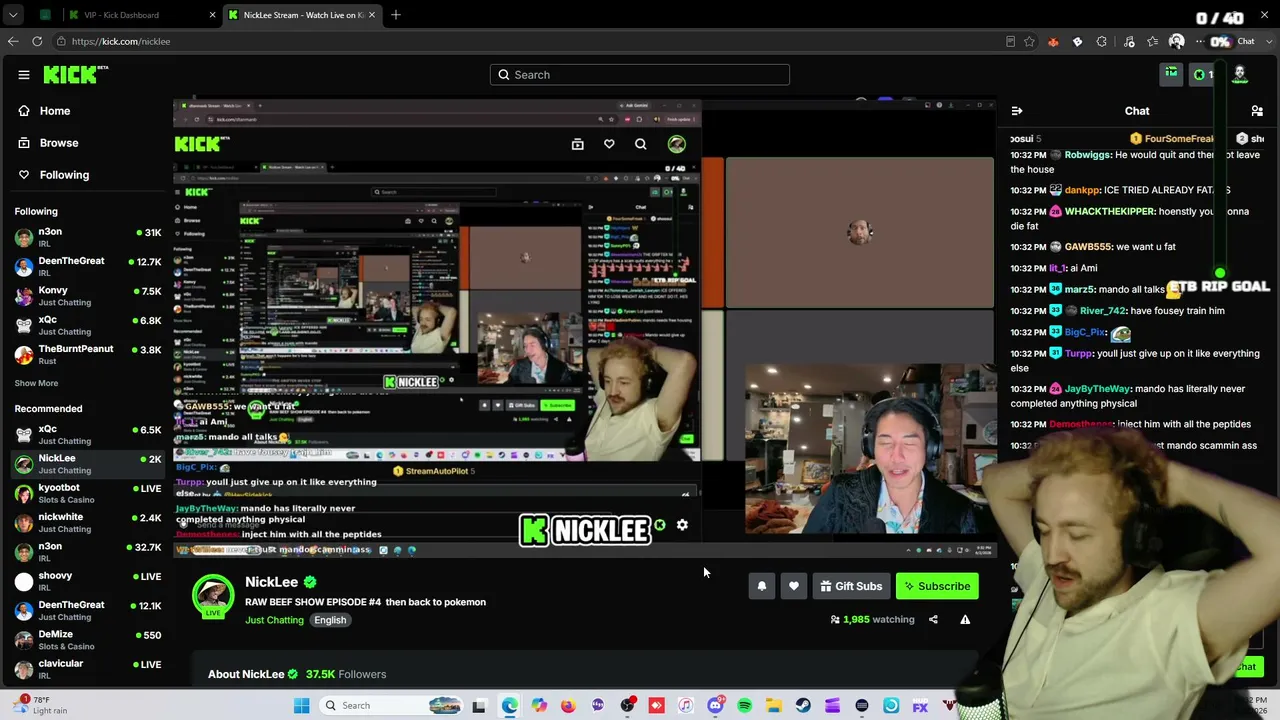The image size is (1280, 720).
Task: Refresh the Kick page
Action: (x=37, y=42)
